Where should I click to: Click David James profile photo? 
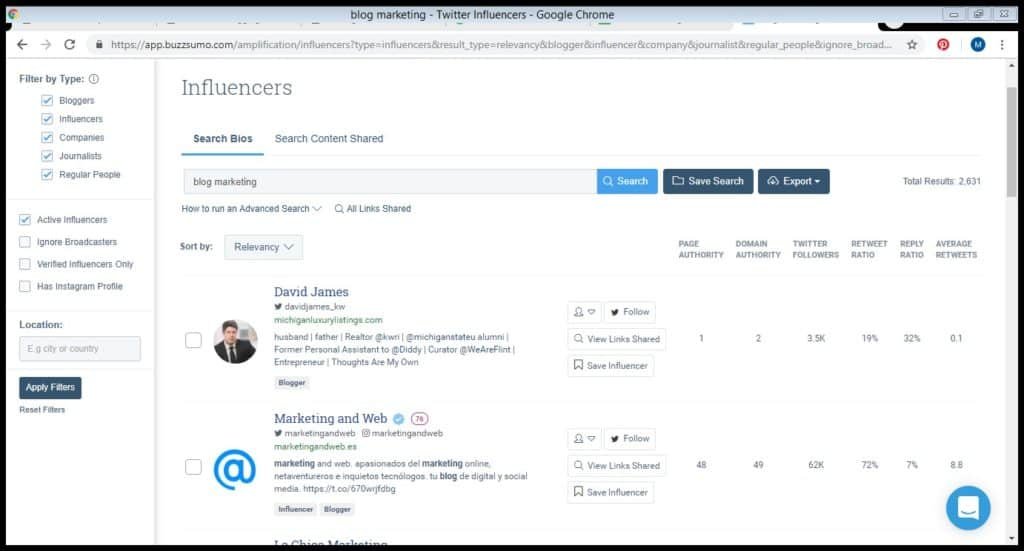click(235, 341)
